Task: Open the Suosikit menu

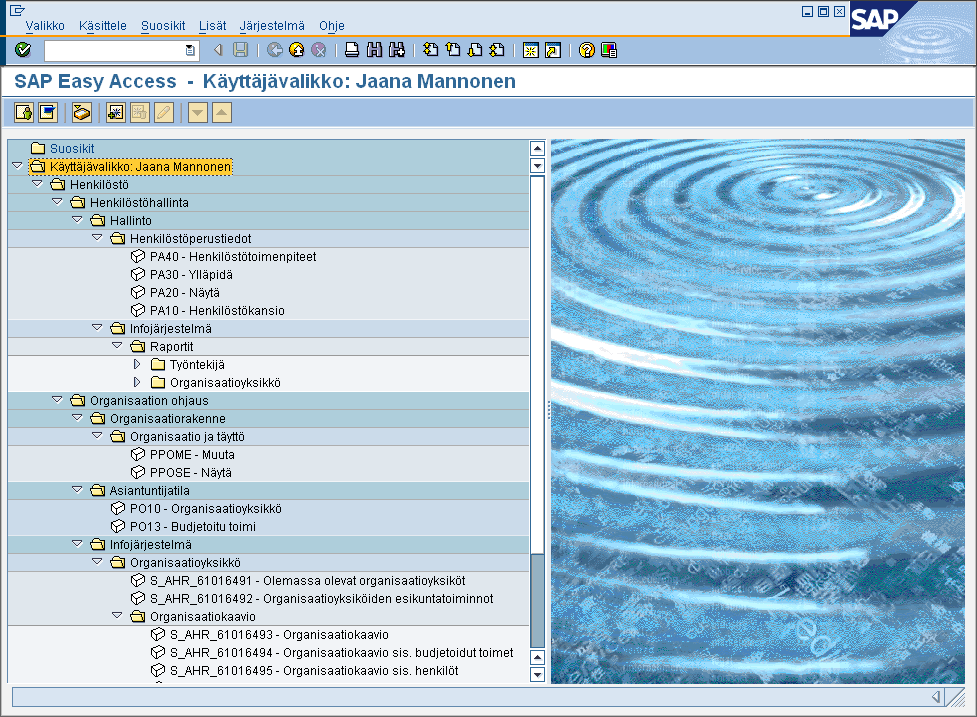Action: point(163,26)
